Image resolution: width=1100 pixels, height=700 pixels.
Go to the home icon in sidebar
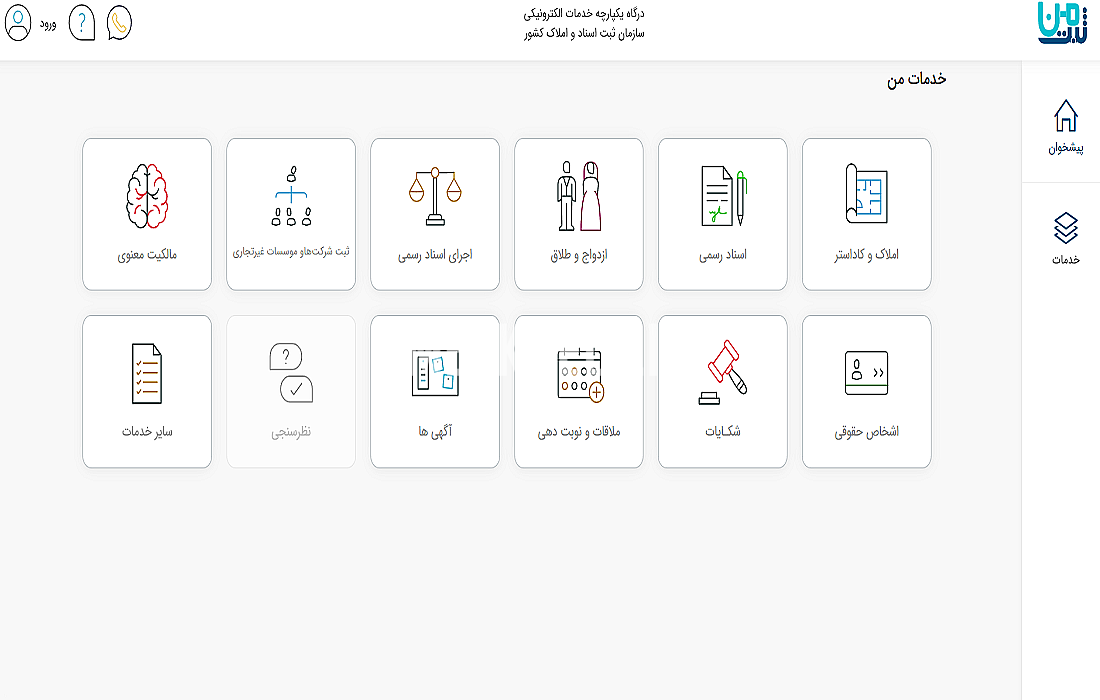1066,116
